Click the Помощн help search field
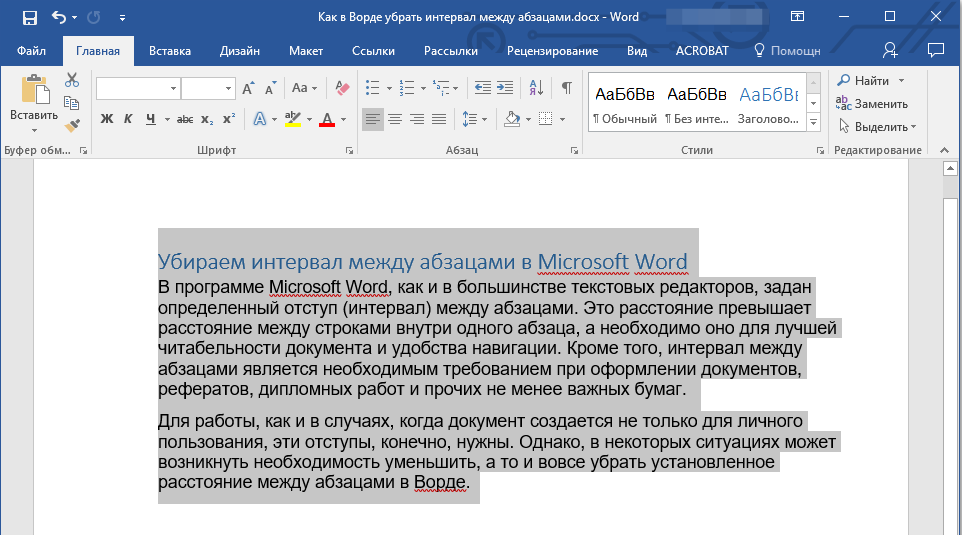Image resolution: width=962 pixels, height=535 pixels. click(794, 50)
